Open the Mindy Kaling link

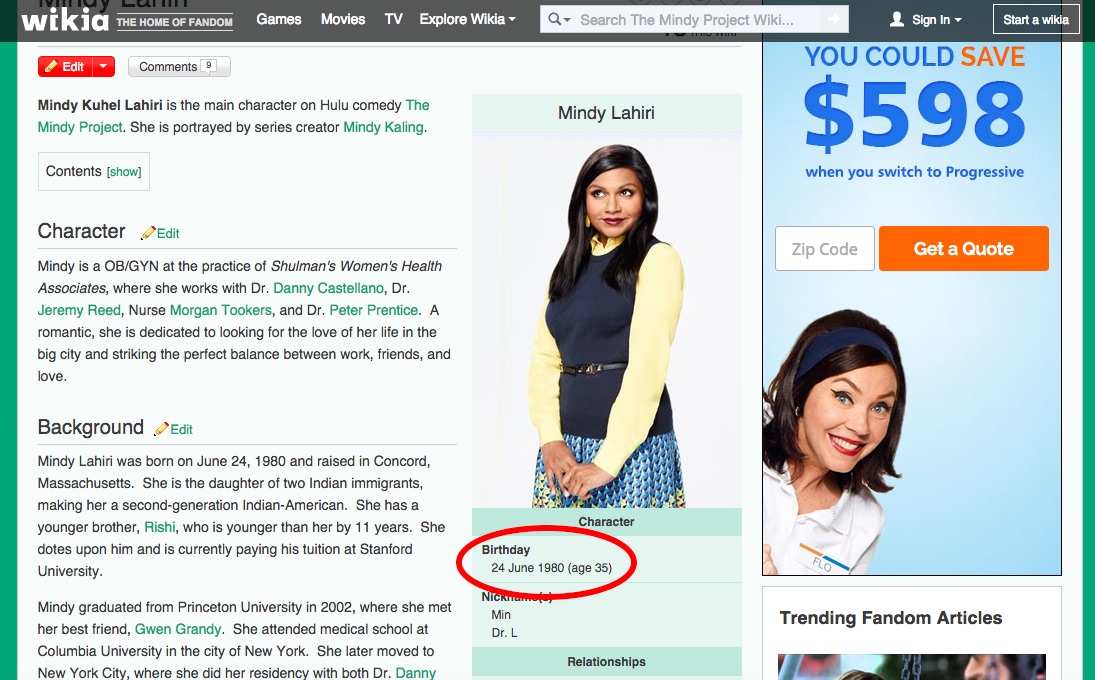383,127
